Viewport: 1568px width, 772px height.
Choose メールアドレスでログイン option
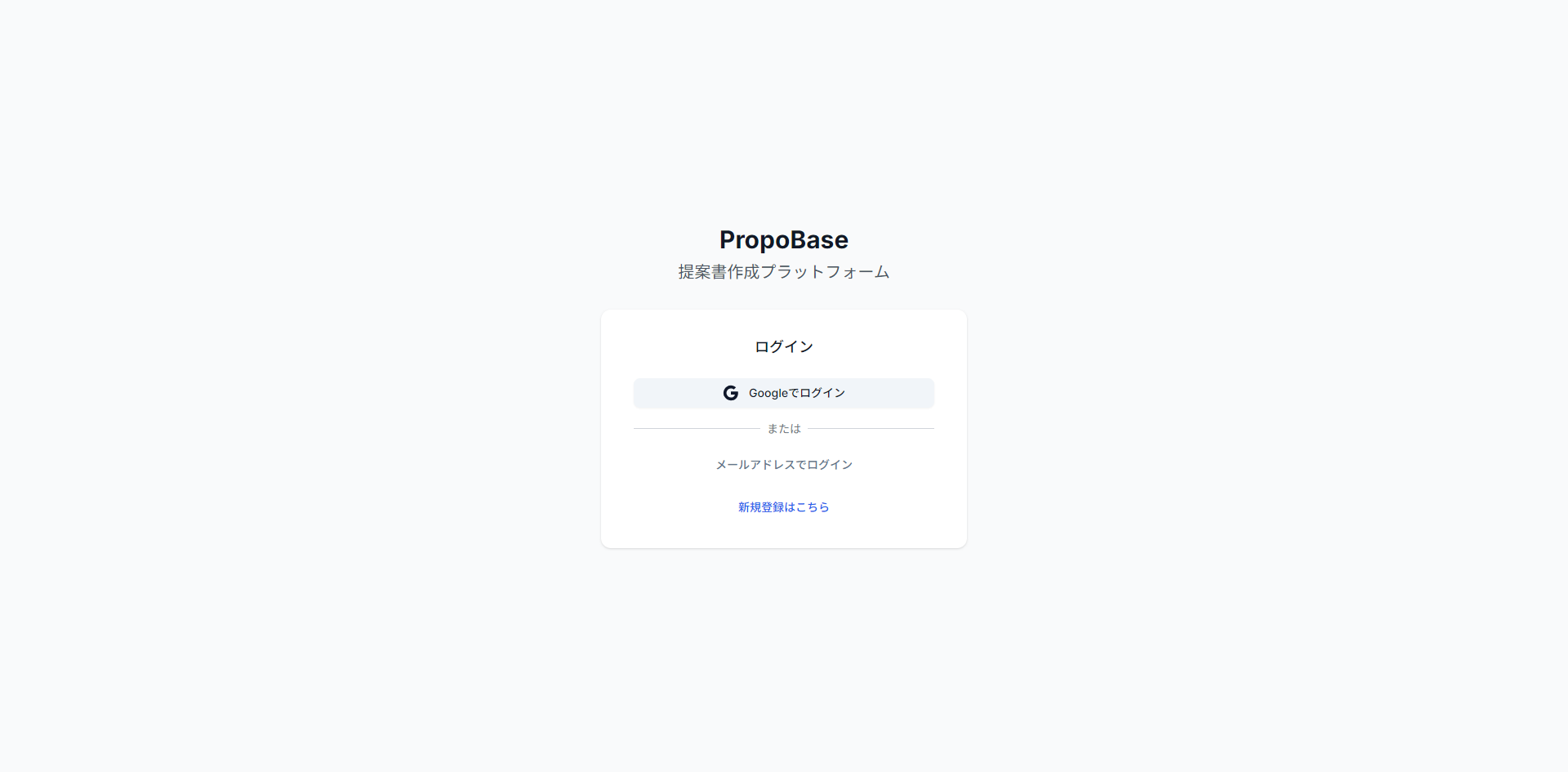click(783, 465)
